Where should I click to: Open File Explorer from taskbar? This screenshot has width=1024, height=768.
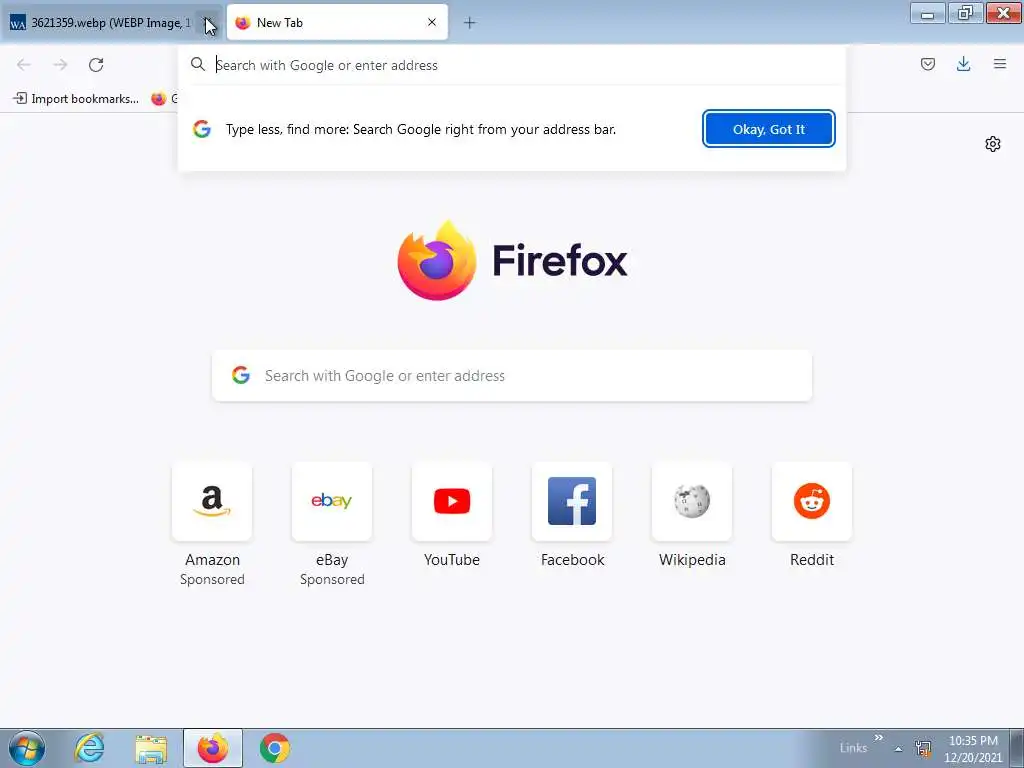(151, 748)
